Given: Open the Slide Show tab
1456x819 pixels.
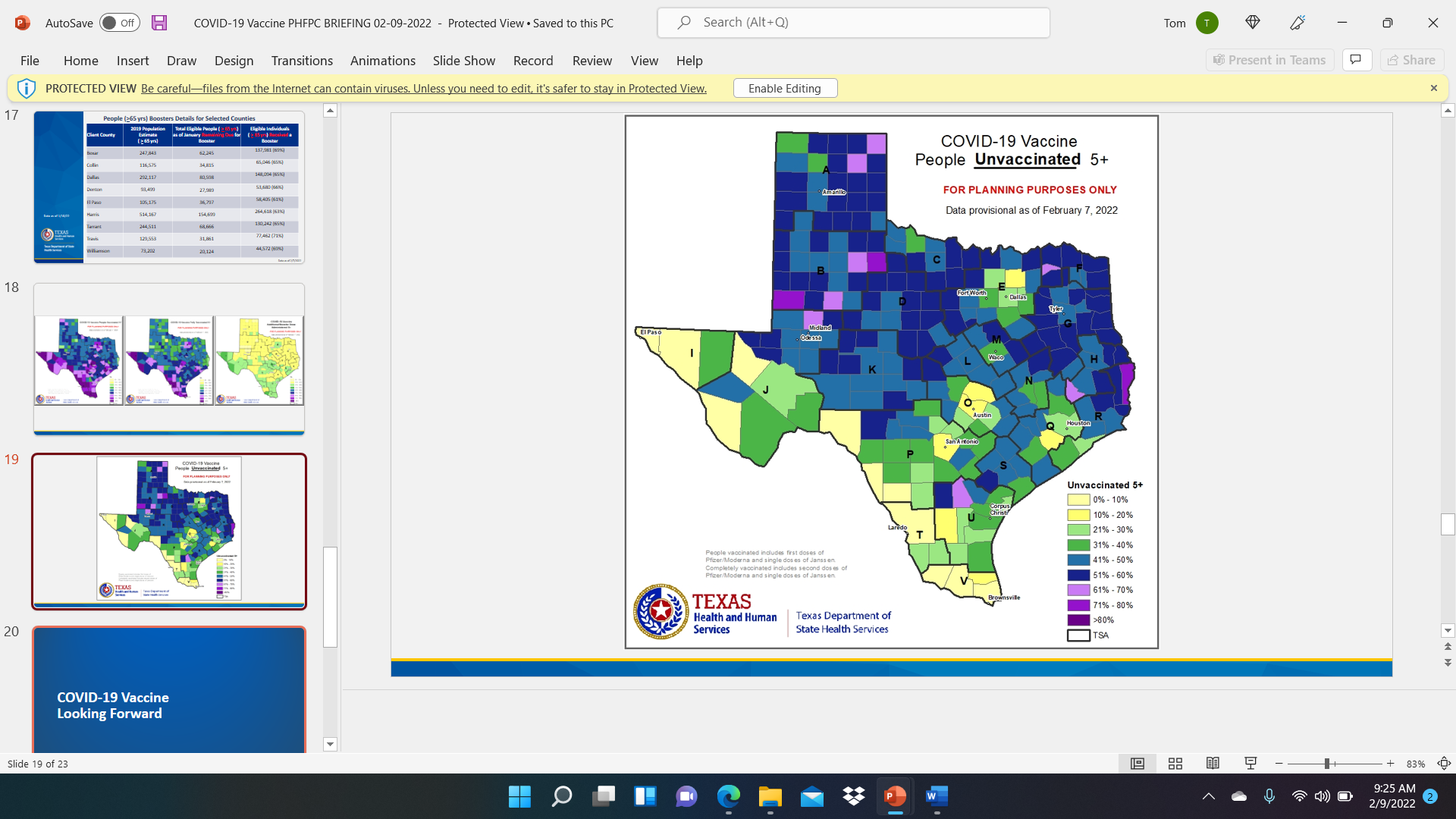Looking at the screenshot, I should 463,61.
